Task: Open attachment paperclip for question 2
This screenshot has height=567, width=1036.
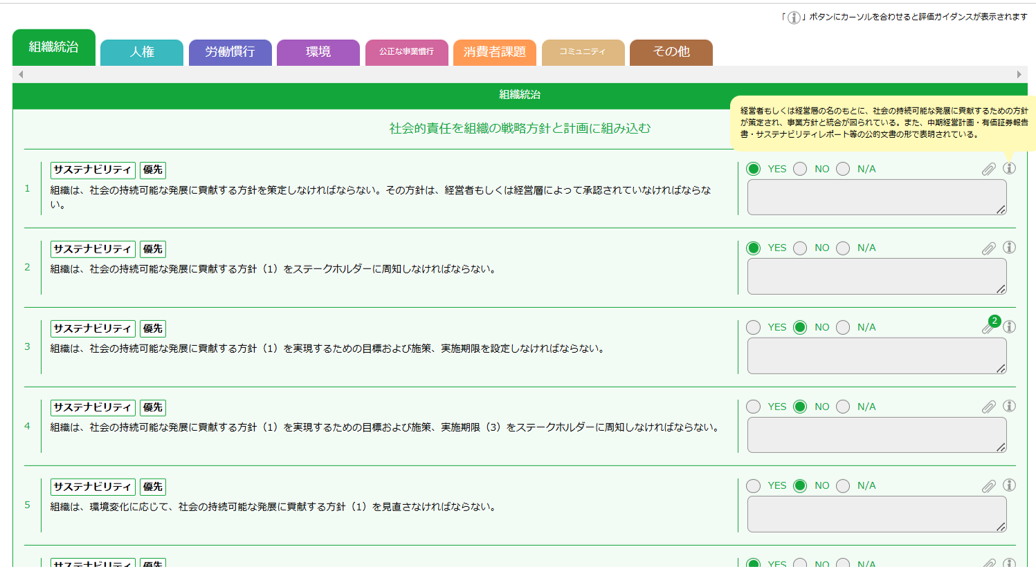Action: [988, 248]
